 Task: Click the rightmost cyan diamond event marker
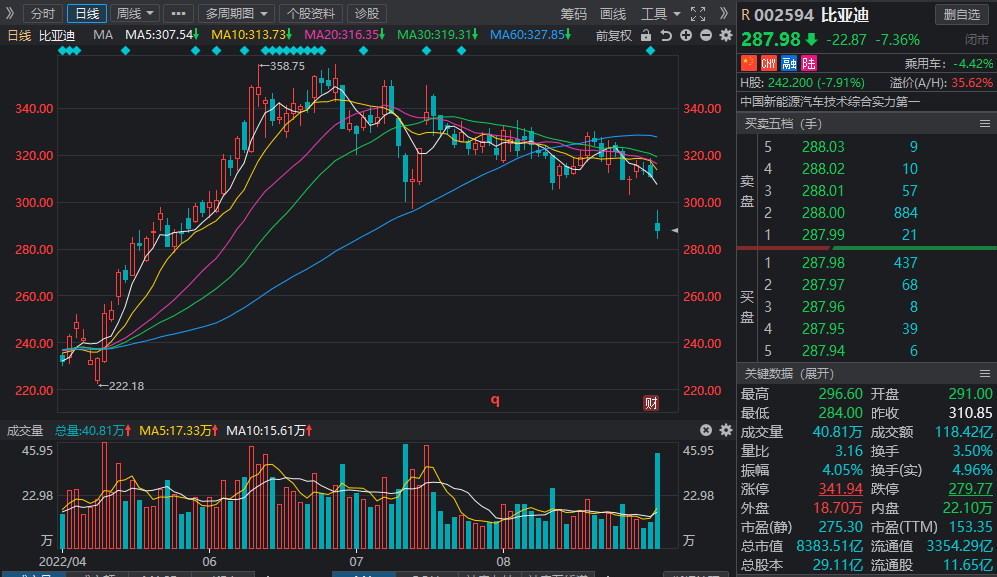pyautogui.click(x=650, y=51)
